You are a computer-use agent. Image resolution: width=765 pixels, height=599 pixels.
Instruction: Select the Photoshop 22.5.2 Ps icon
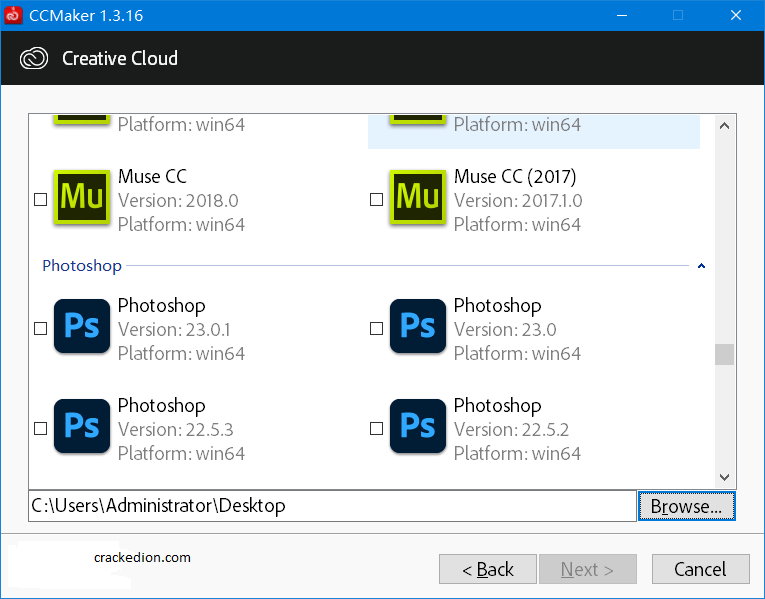pos(418,426)
